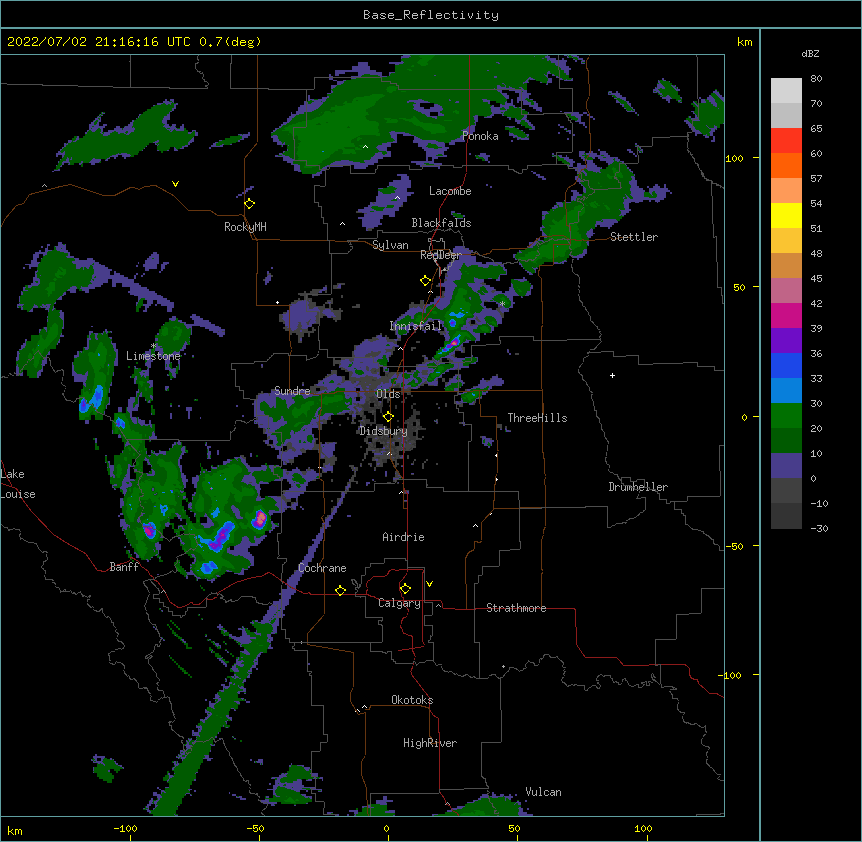The height and width of the screenshot is (842, 862).
Task: Click the yellow V marker northwest of RockyMH
Action: [x=175, y=184]
